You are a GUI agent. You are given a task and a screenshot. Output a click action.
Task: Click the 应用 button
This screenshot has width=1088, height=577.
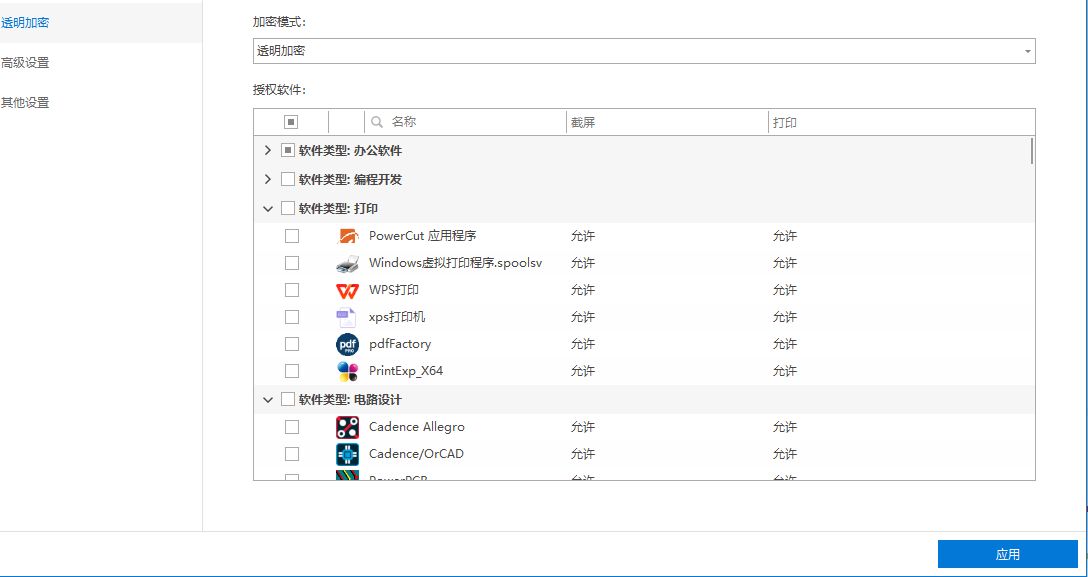point(1008,554)
